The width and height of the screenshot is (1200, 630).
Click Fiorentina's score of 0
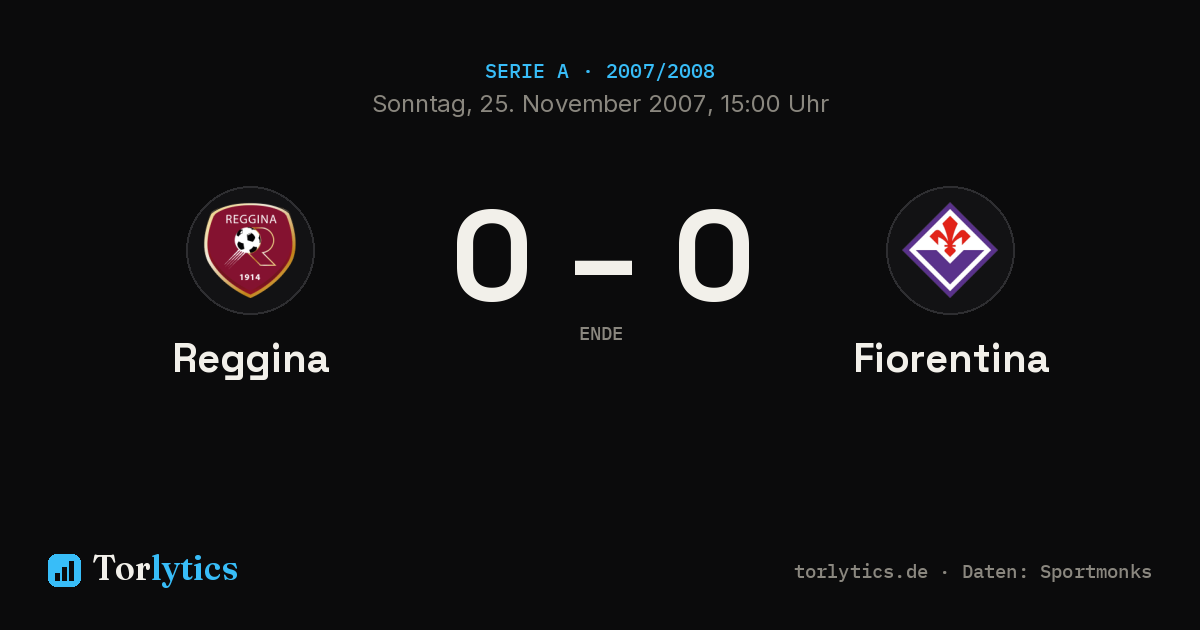pyautogui.click(x=714, y=256)
